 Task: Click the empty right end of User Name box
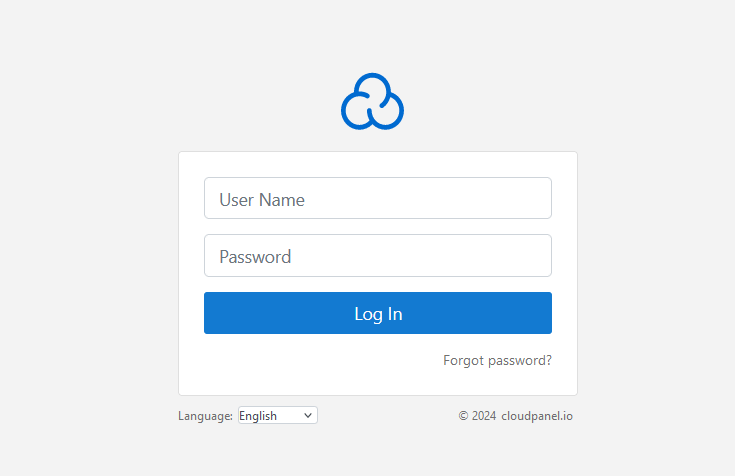point(516,198)
